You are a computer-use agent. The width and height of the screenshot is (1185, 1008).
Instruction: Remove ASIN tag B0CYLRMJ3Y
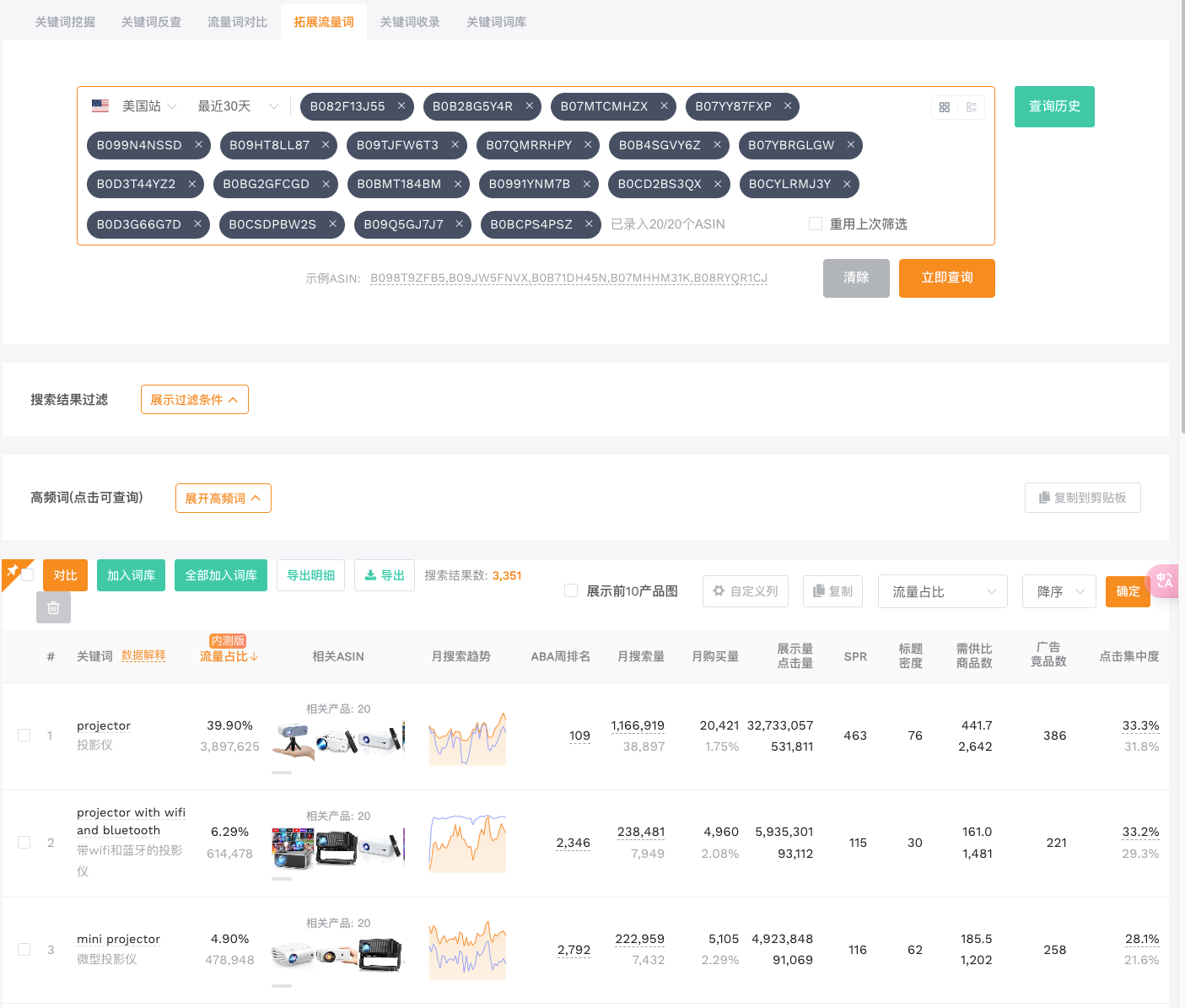[847, 184]
